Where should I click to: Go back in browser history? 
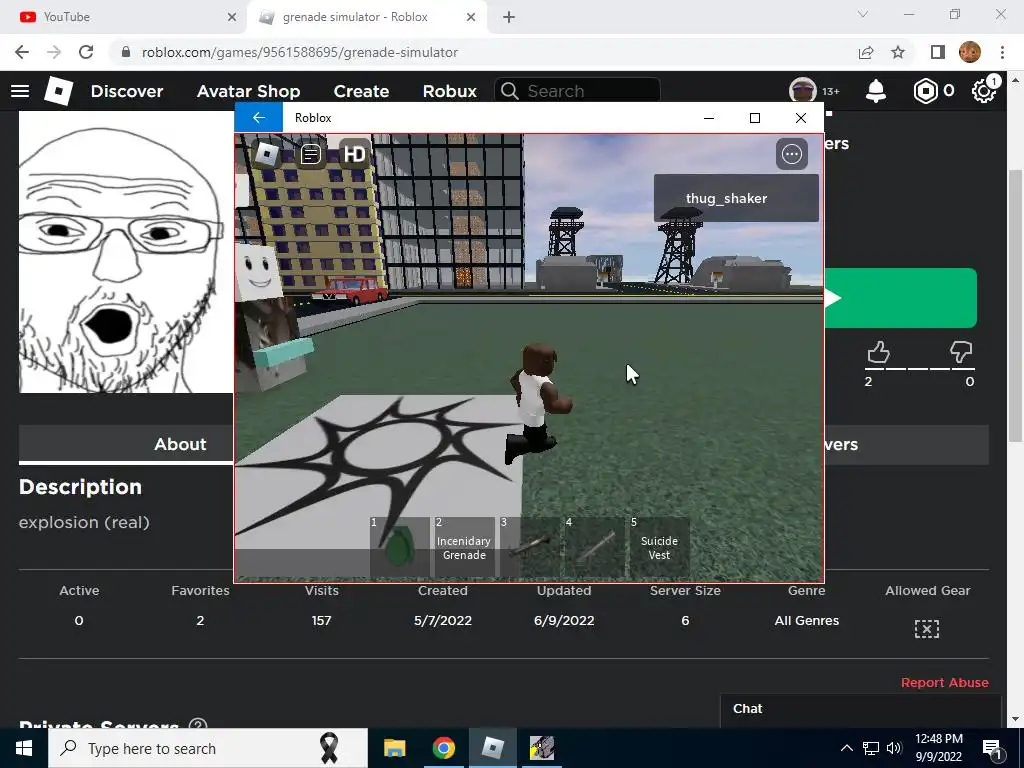point(22,52)
